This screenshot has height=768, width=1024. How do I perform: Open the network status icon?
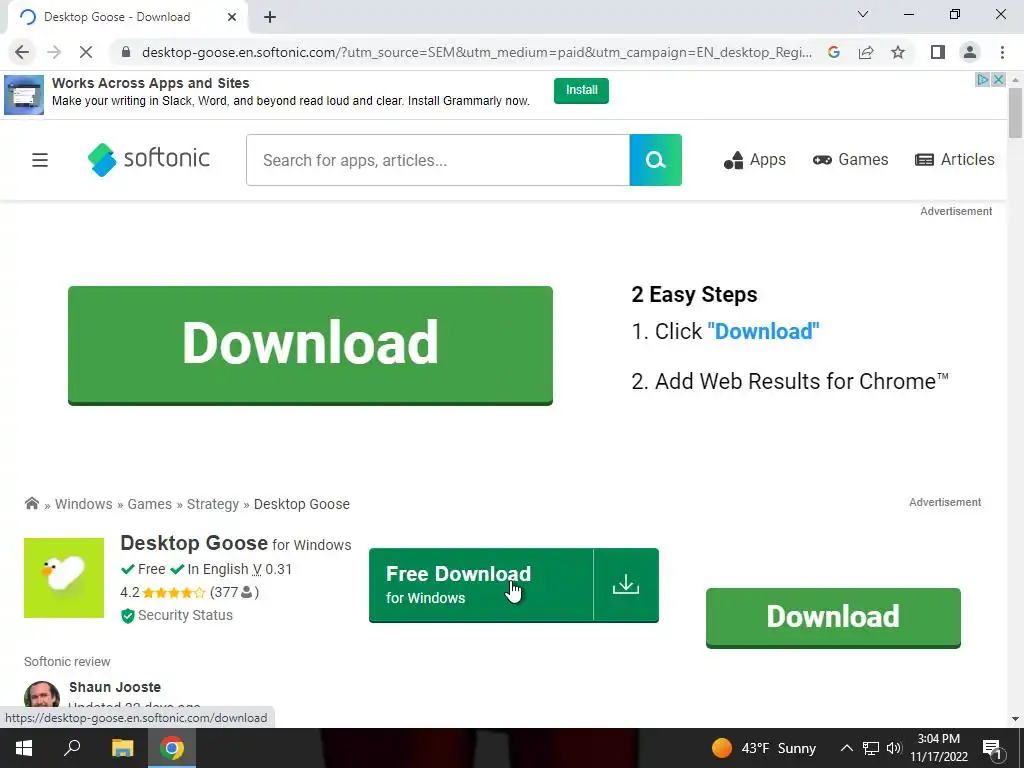click(x=871, y=748)
